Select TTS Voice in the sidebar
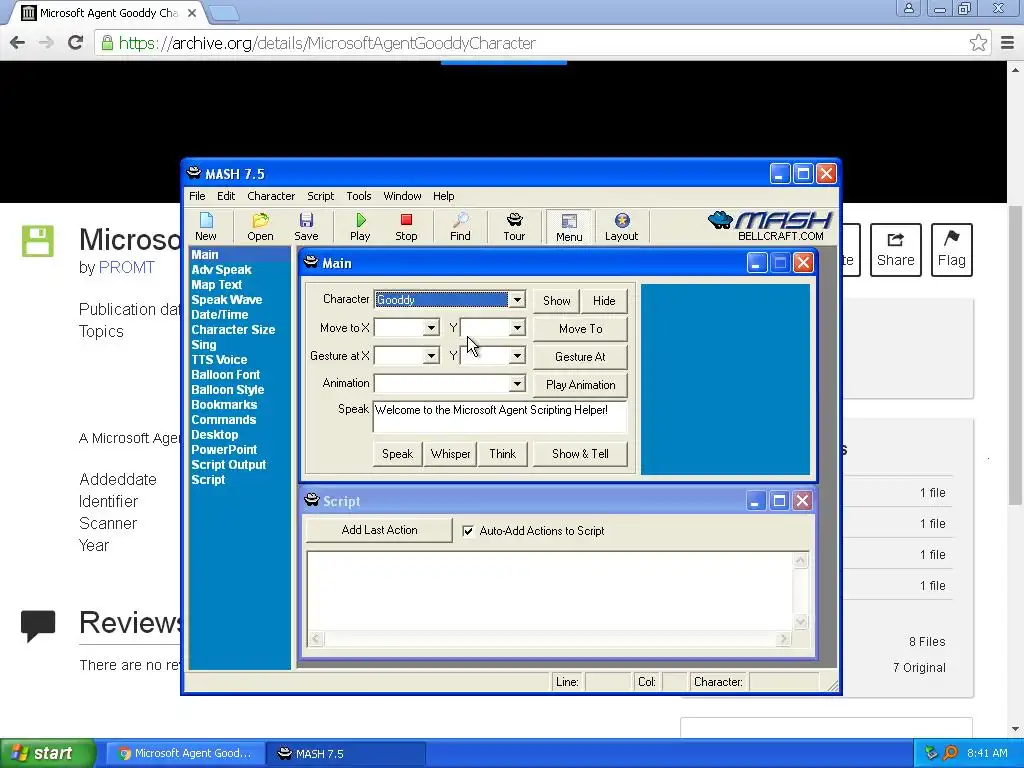 tap(219, 360)
